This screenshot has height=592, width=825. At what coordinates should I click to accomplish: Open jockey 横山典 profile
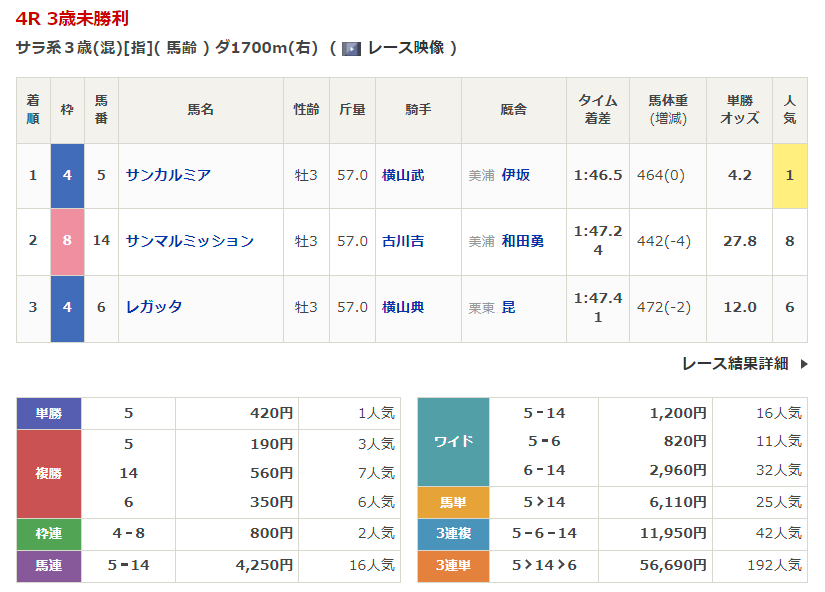tap(403, 307)
